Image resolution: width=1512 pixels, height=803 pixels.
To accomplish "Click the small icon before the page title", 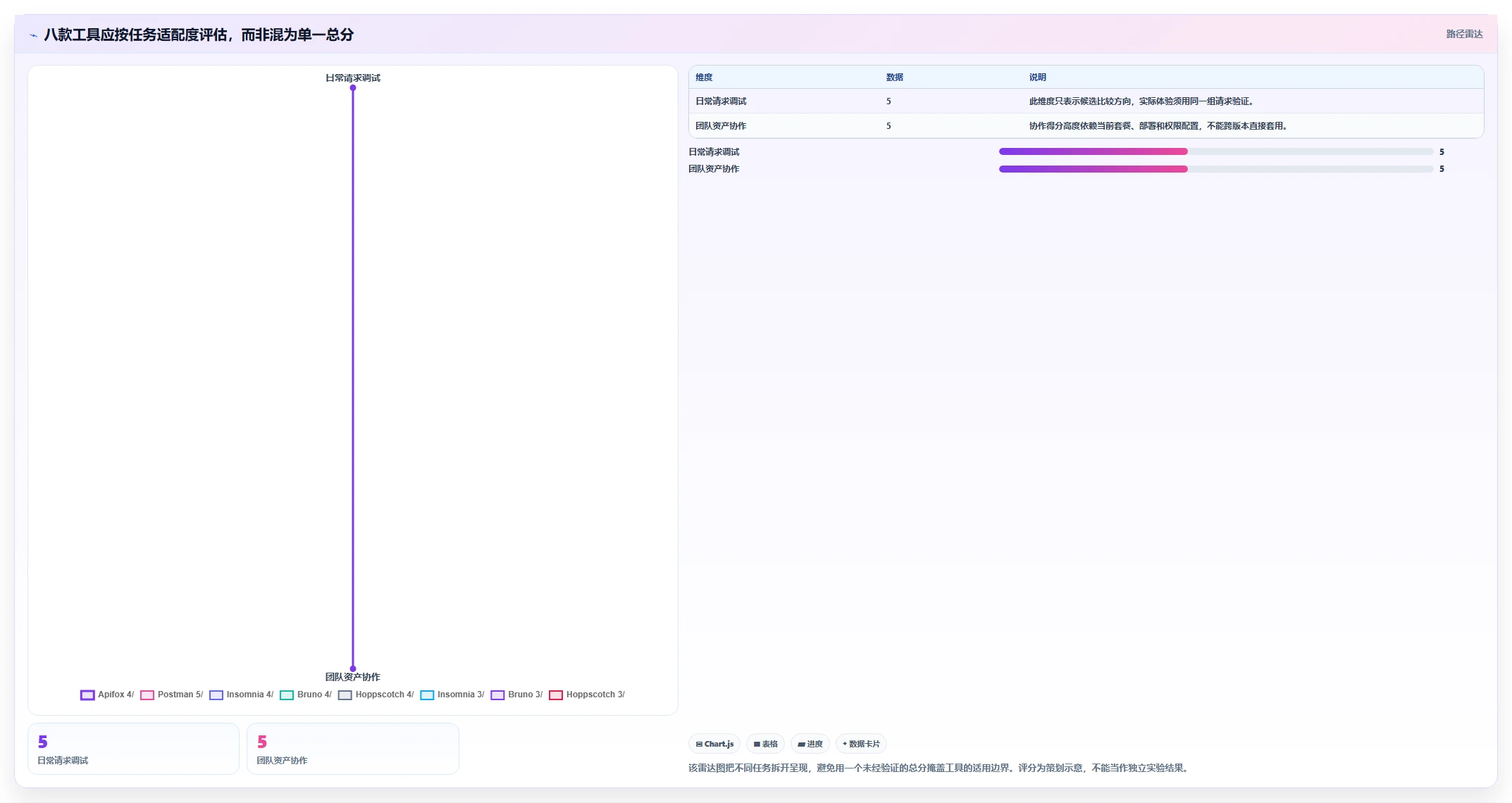I will [x=33, y=35].
